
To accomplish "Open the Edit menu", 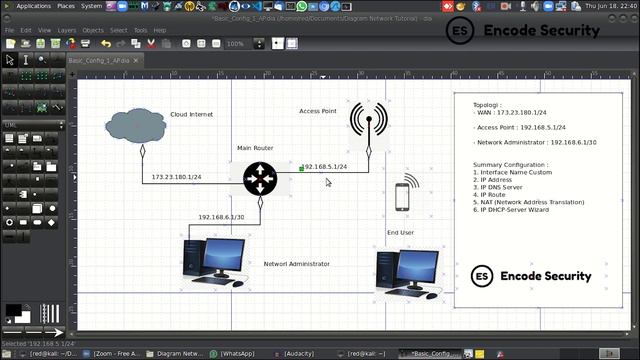I will 26,30.
